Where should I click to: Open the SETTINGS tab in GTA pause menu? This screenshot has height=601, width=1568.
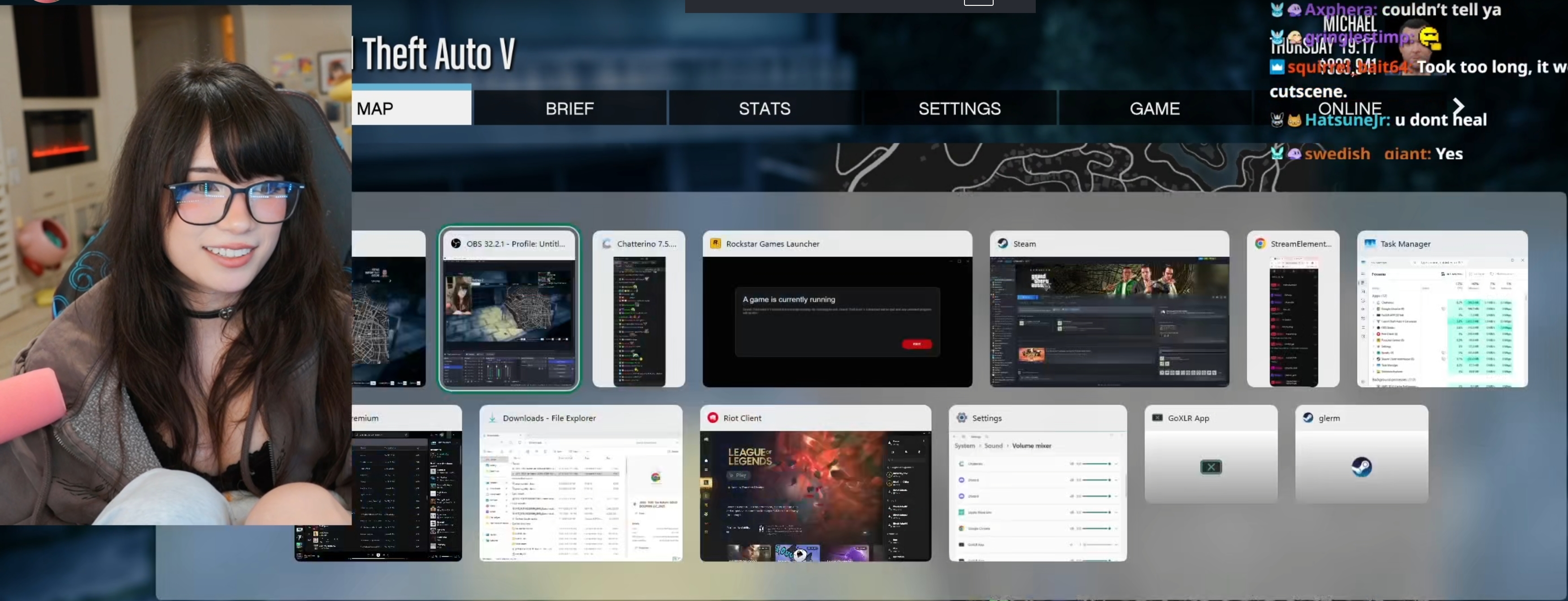959,109
